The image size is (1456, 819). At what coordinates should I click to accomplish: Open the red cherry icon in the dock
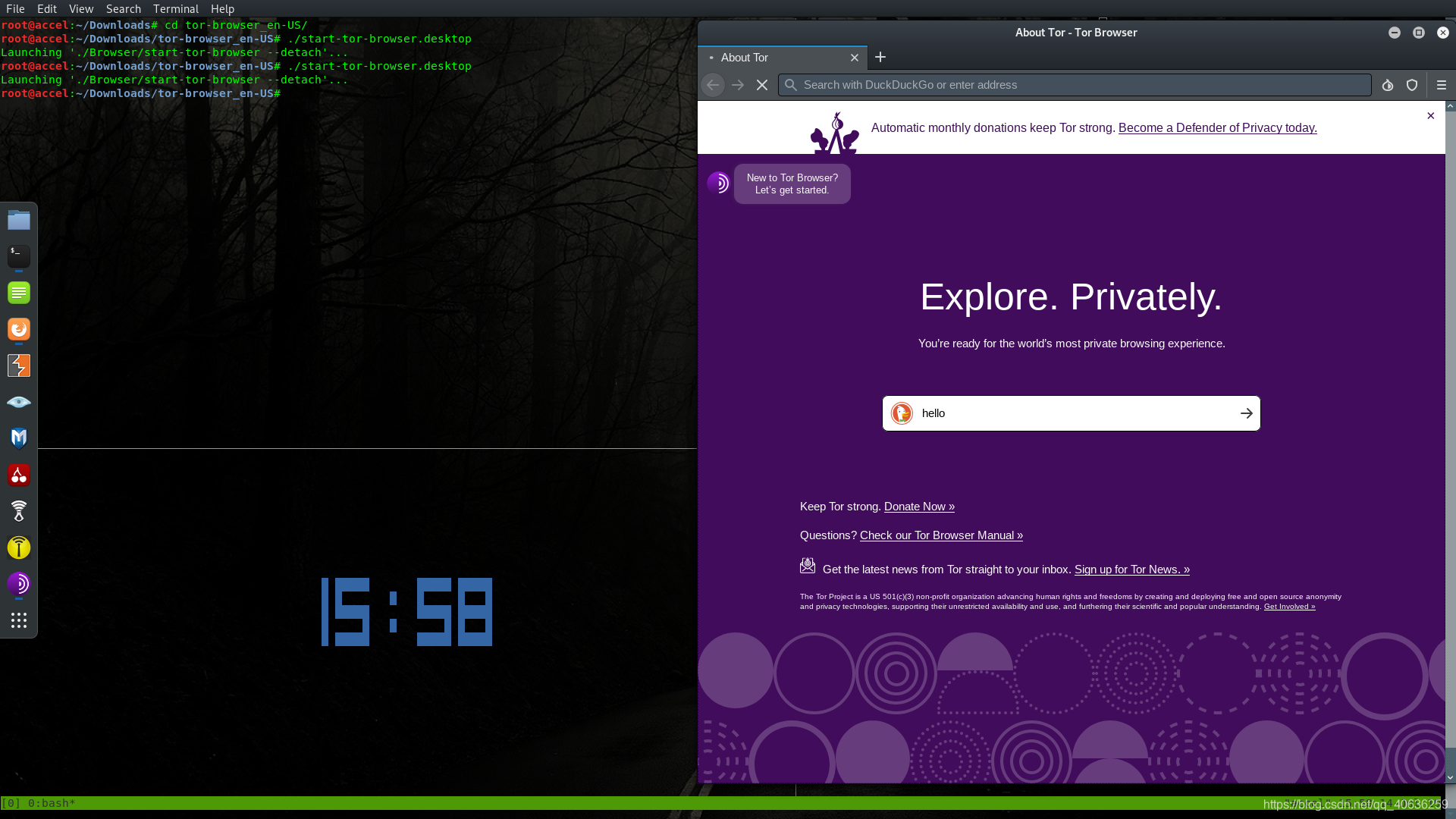point(19,475)
